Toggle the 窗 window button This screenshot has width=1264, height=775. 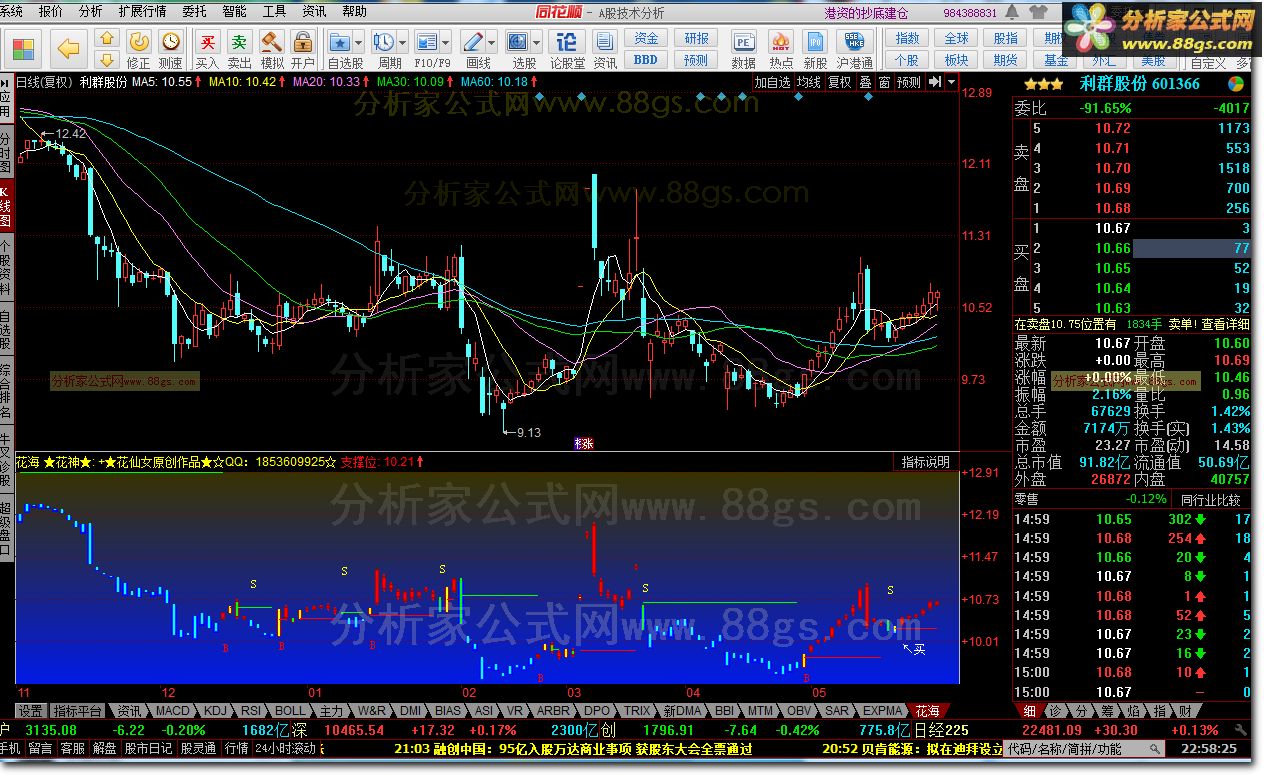(x=884, y=82)
